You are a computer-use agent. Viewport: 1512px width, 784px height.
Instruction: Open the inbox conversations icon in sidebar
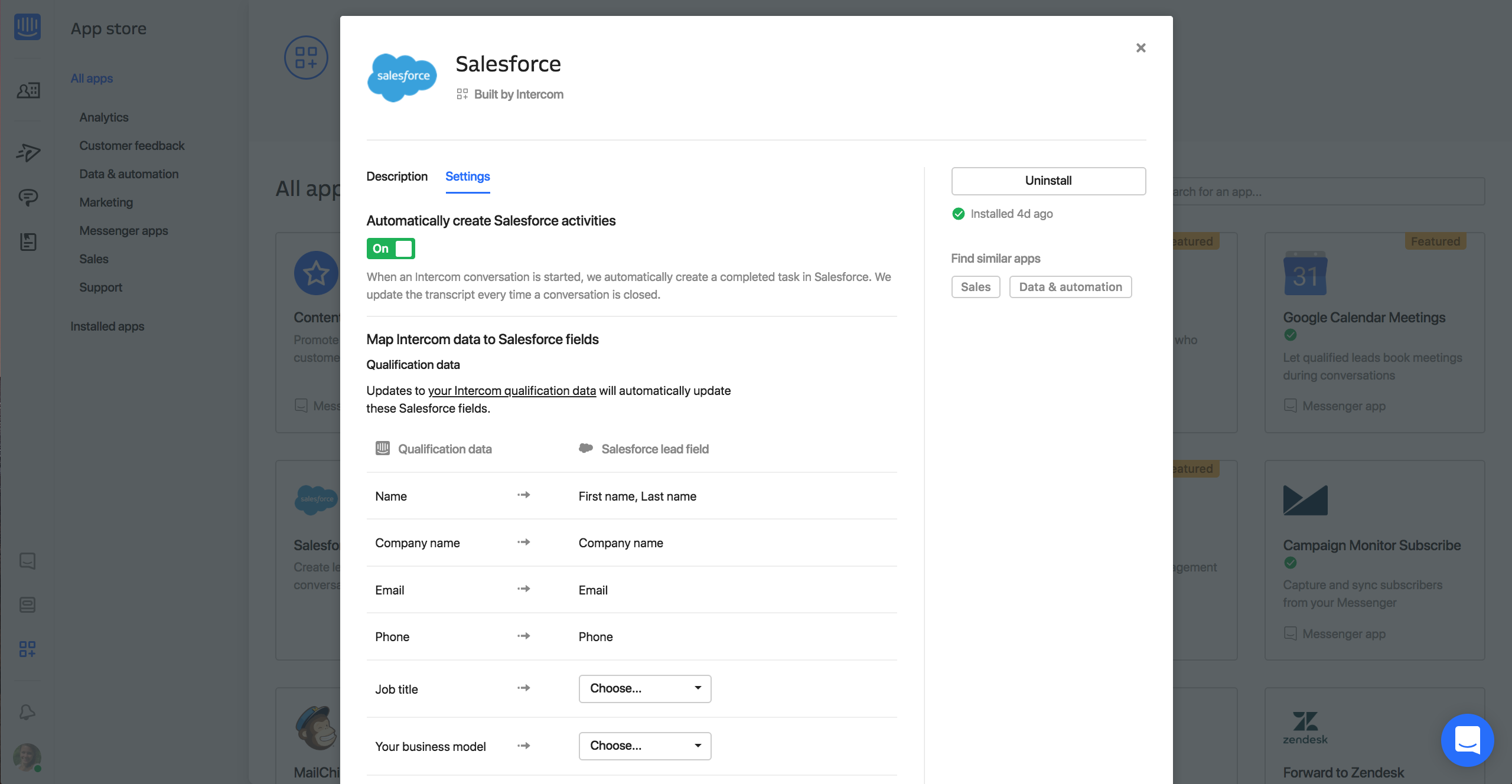pos(28,197)
